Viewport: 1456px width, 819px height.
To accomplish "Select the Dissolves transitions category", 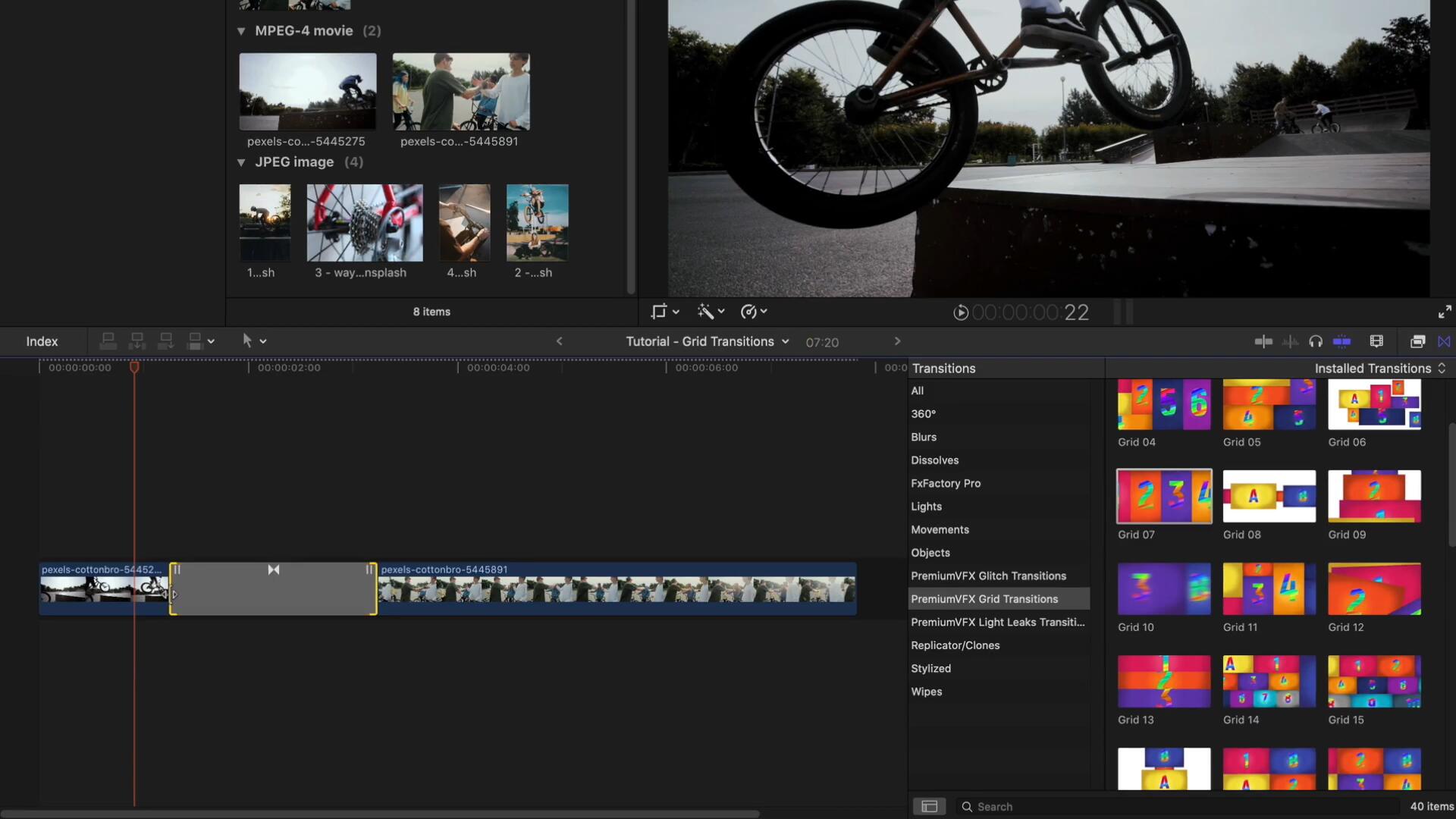I will click(935, 460).
